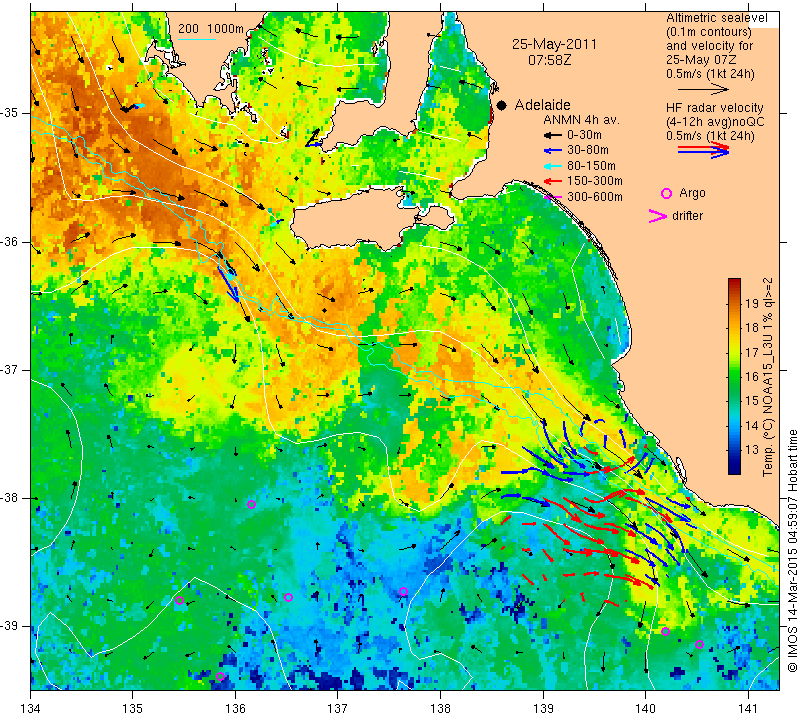Click the 17 colorbar tick label
This screenshot has height=720, width=800.
coord(752,353)
